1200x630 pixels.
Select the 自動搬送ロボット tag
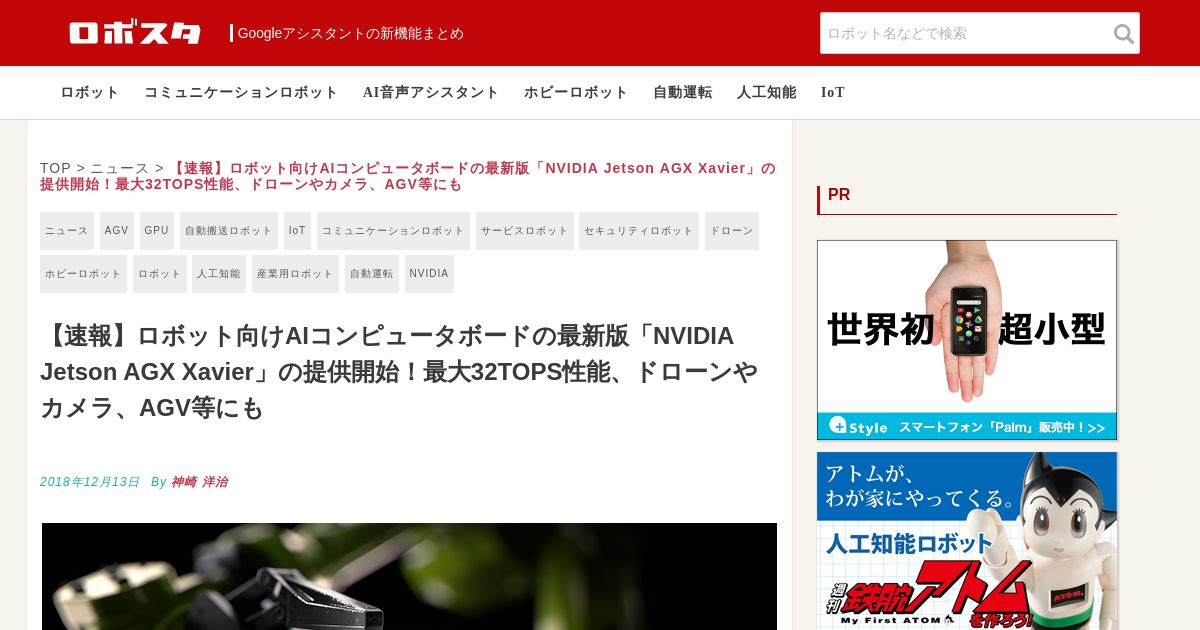[229, 231]
